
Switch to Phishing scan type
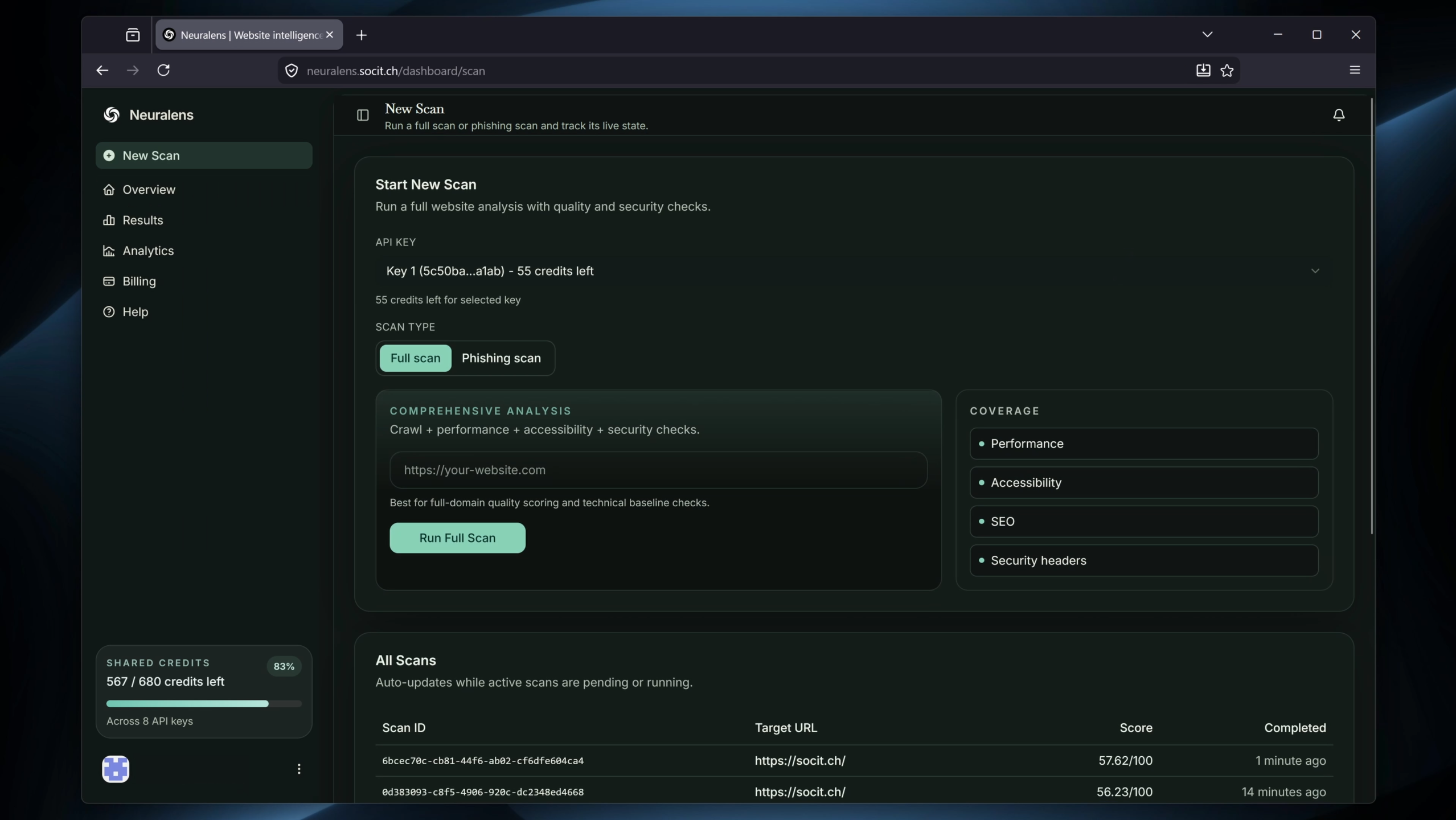(x=501, y=358)
